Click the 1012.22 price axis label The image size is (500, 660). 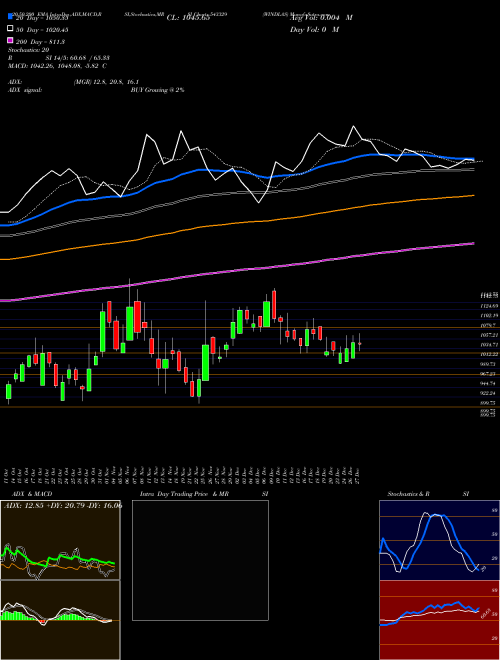(489, 354)
